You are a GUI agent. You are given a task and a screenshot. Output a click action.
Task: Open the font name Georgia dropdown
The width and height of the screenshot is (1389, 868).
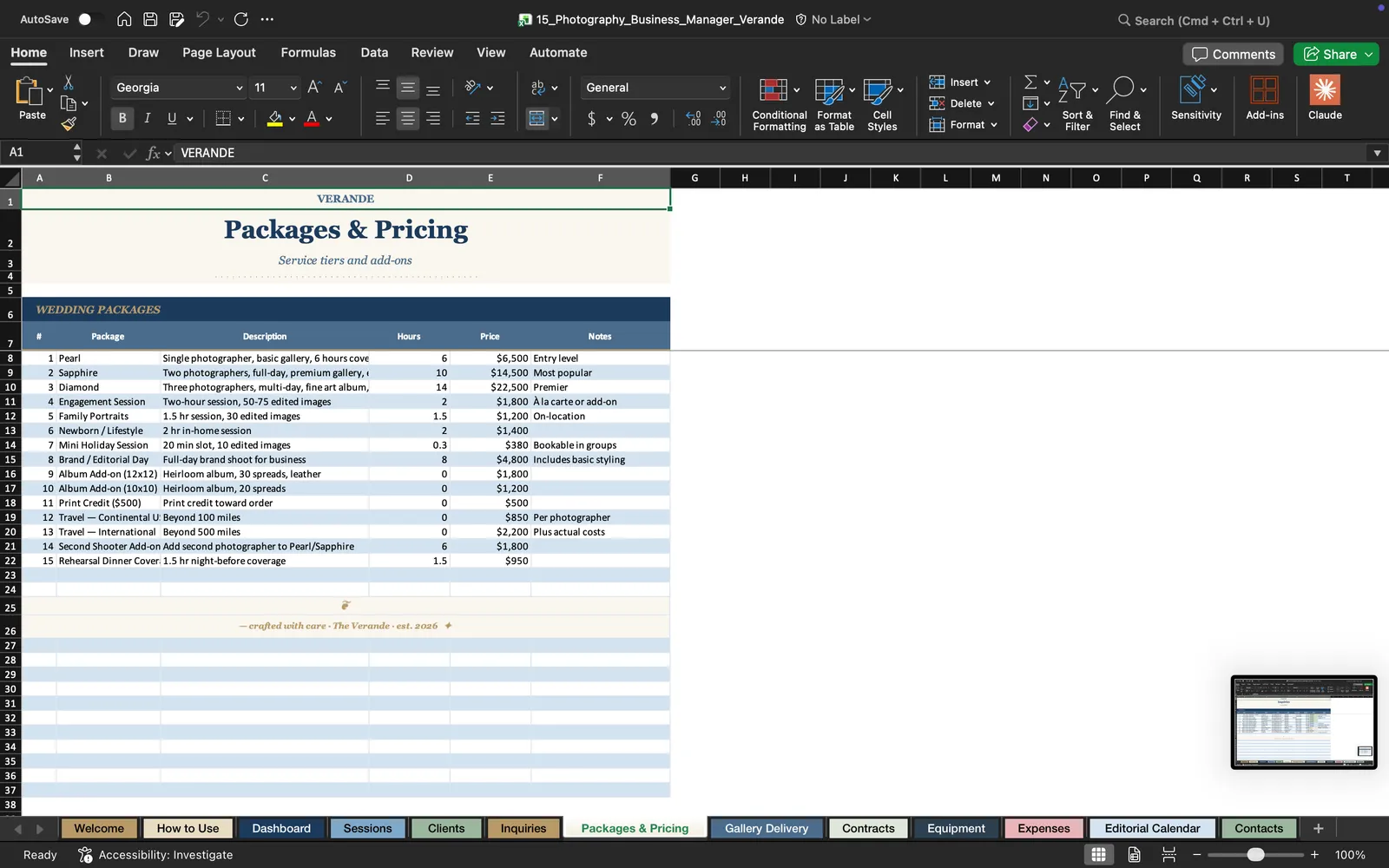240,88
